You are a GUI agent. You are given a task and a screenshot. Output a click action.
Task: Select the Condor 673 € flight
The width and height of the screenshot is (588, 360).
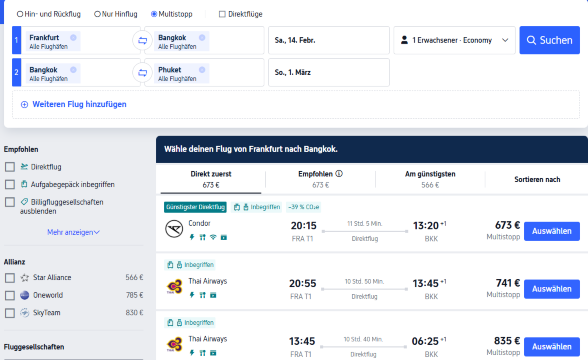click(552, 231)
